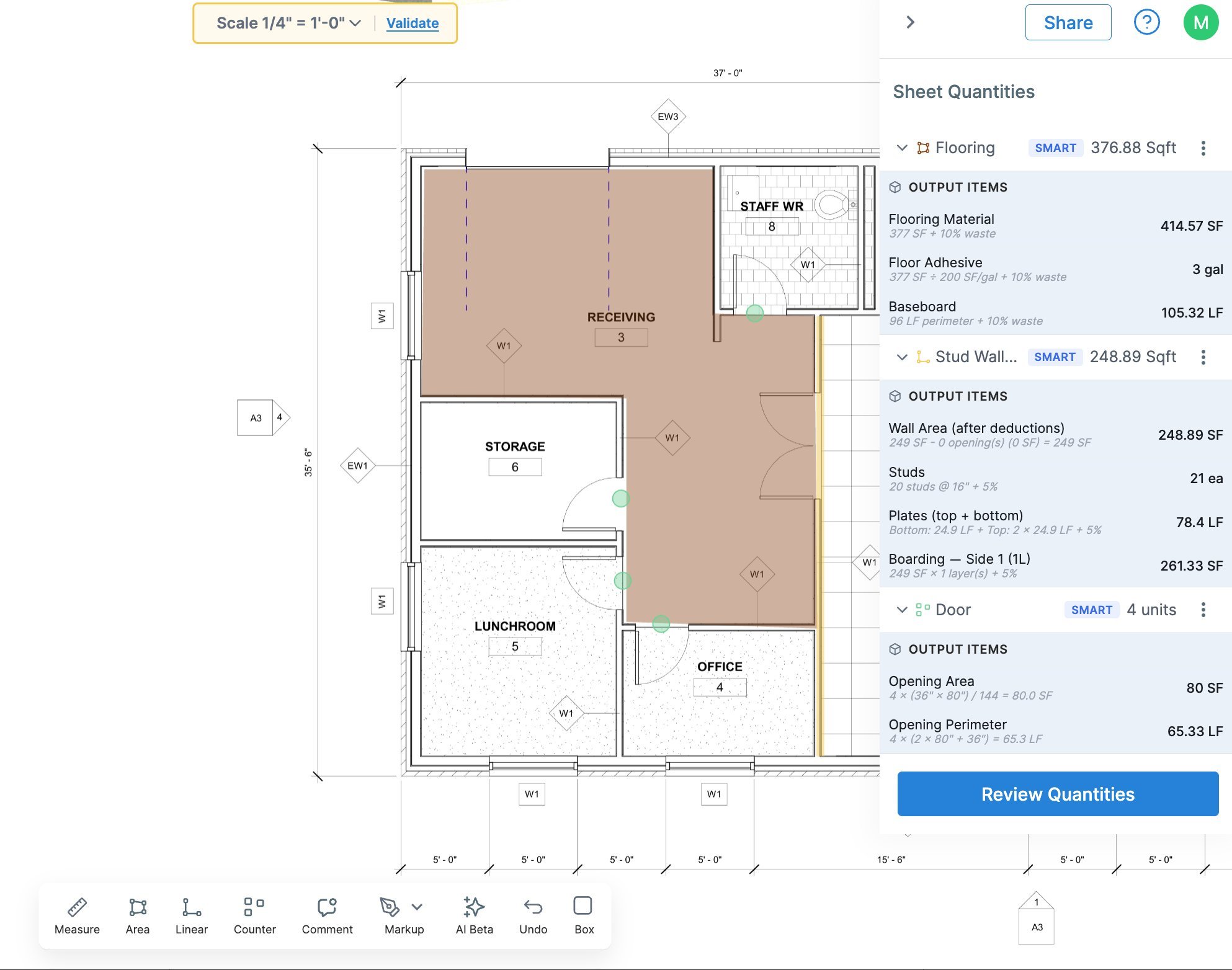Open the Scale 1/4" = 1'-0" dropdown
The image size is (1232, 970).
[x=288, y=24]
